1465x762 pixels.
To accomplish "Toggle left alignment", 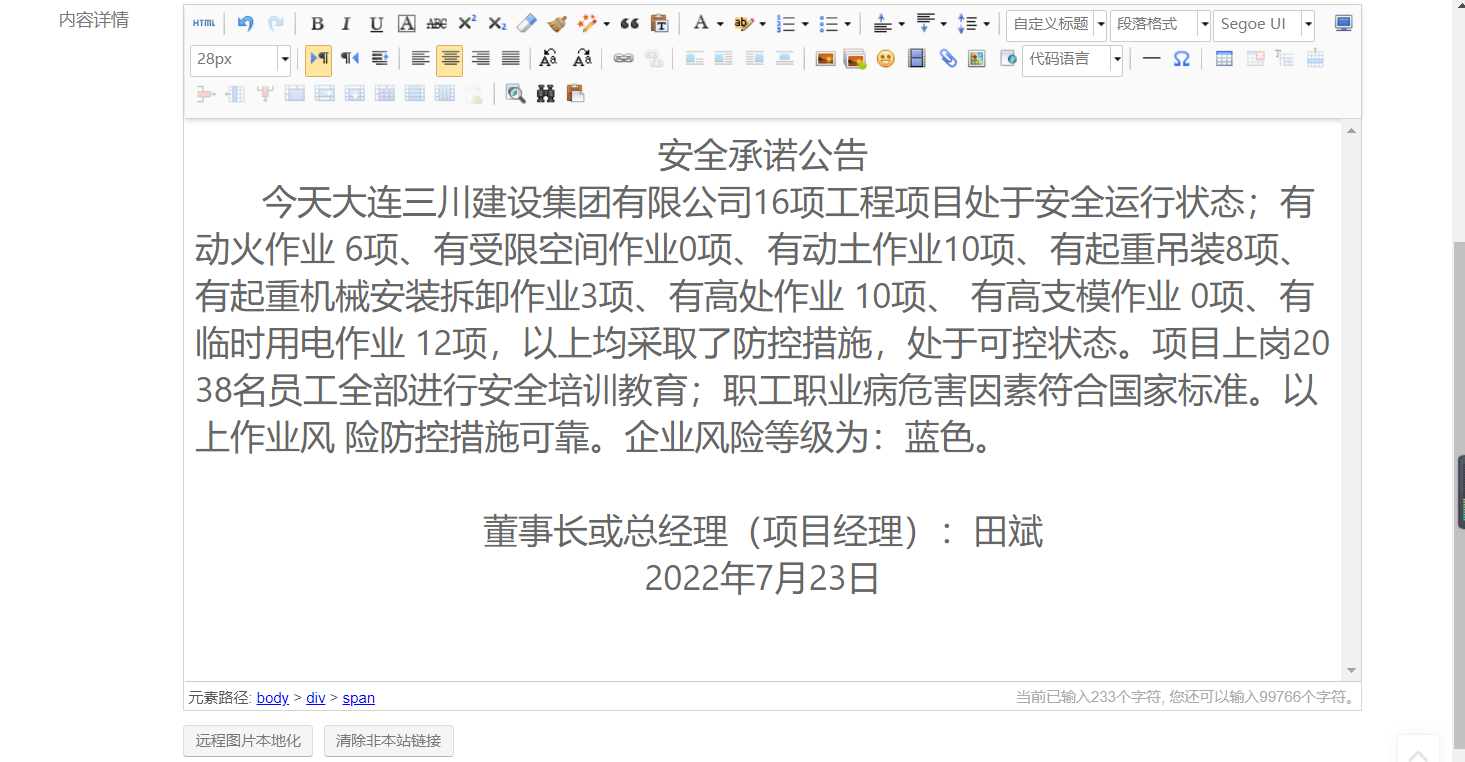I will [420, 59].
